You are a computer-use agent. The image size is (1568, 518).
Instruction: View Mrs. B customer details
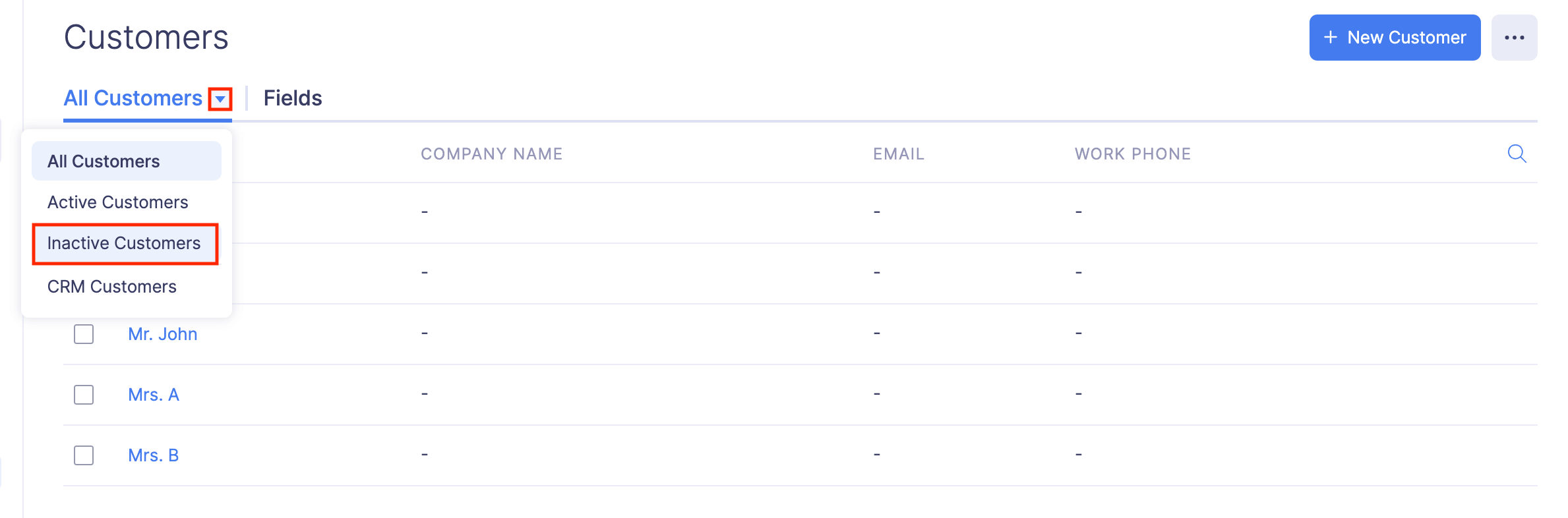click(x=154, y=455)
